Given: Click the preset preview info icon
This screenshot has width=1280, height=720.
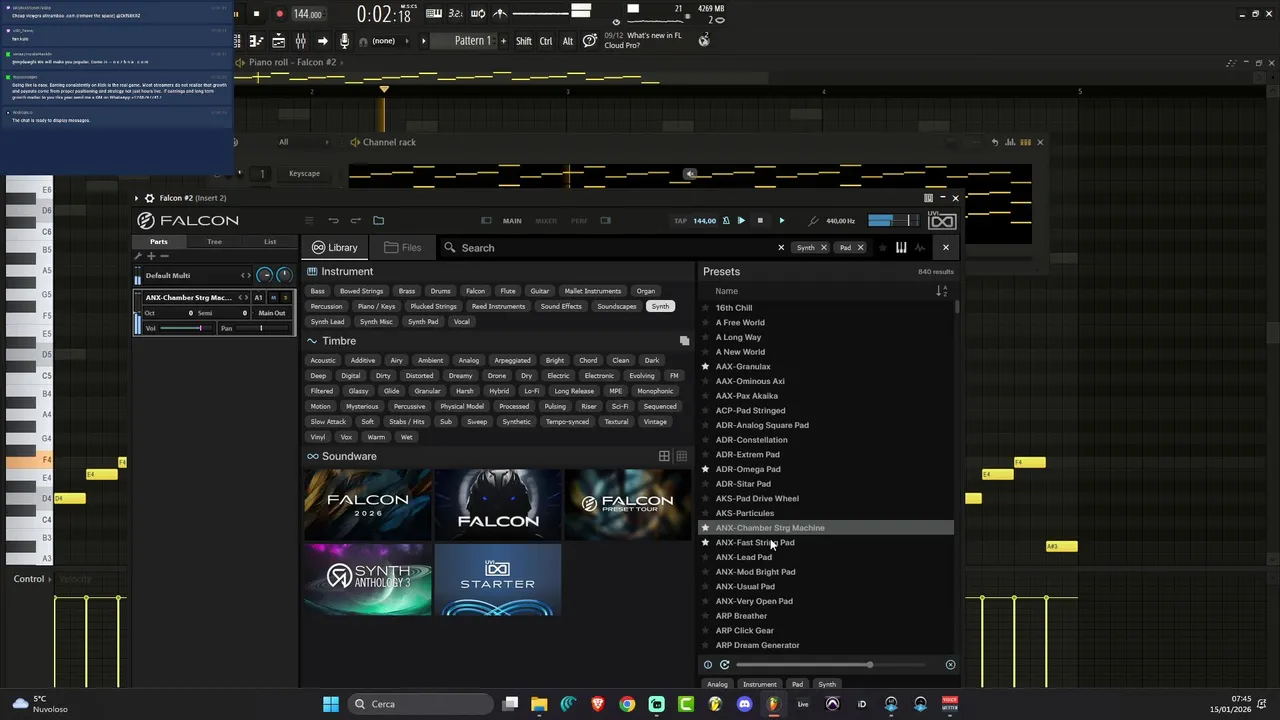Looking at the screenshot, I should pos(708,664).
